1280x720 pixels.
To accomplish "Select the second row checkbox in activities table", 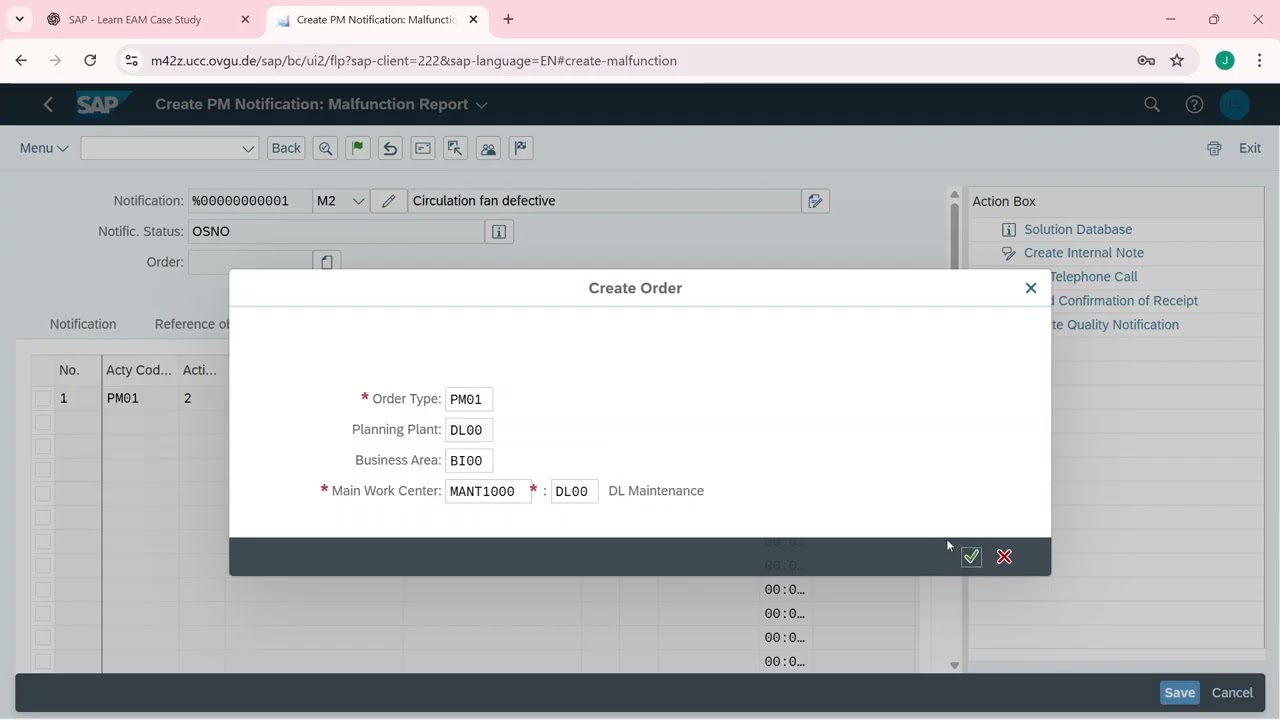I will pos(42,422).
